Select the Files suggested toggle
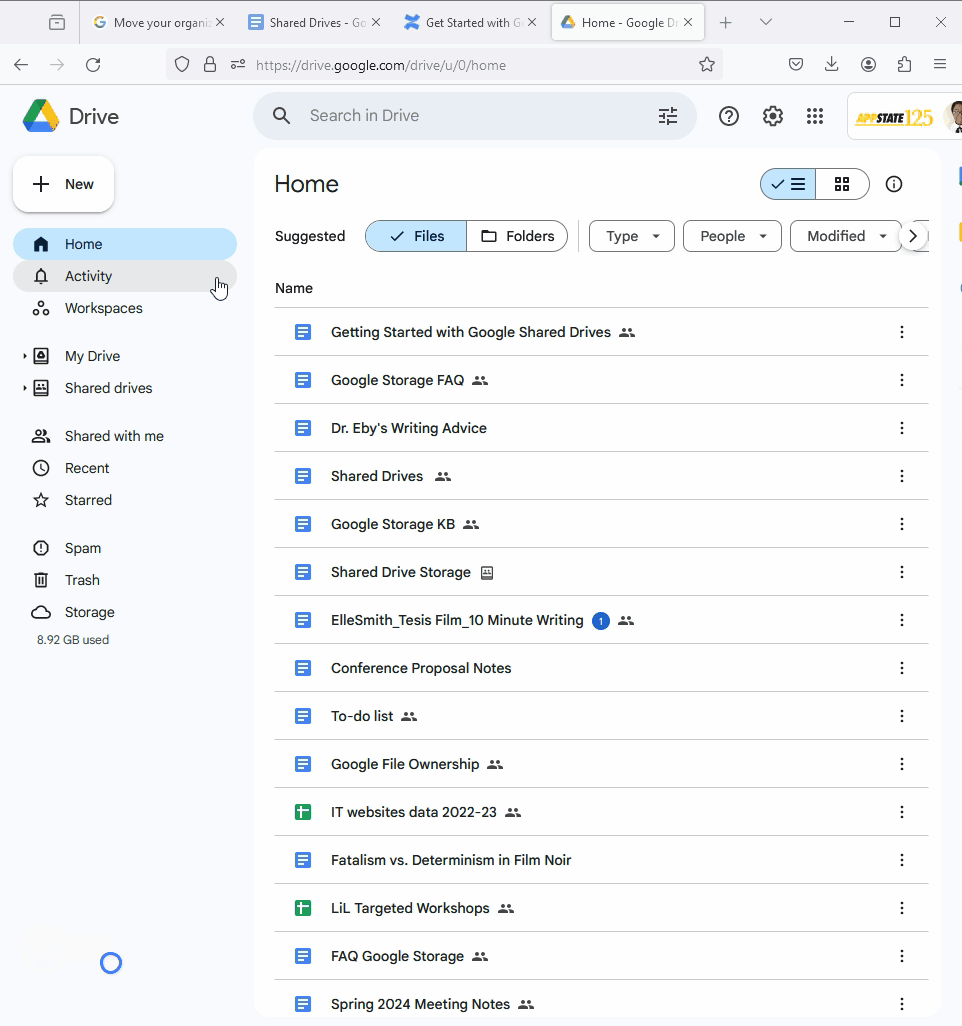 point(416,236)
